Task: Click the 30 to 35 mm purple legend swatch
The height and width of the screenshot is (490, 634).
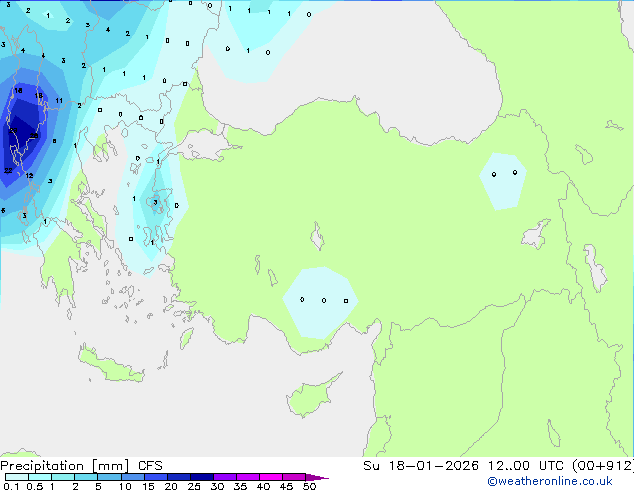Action: (224, 477)
